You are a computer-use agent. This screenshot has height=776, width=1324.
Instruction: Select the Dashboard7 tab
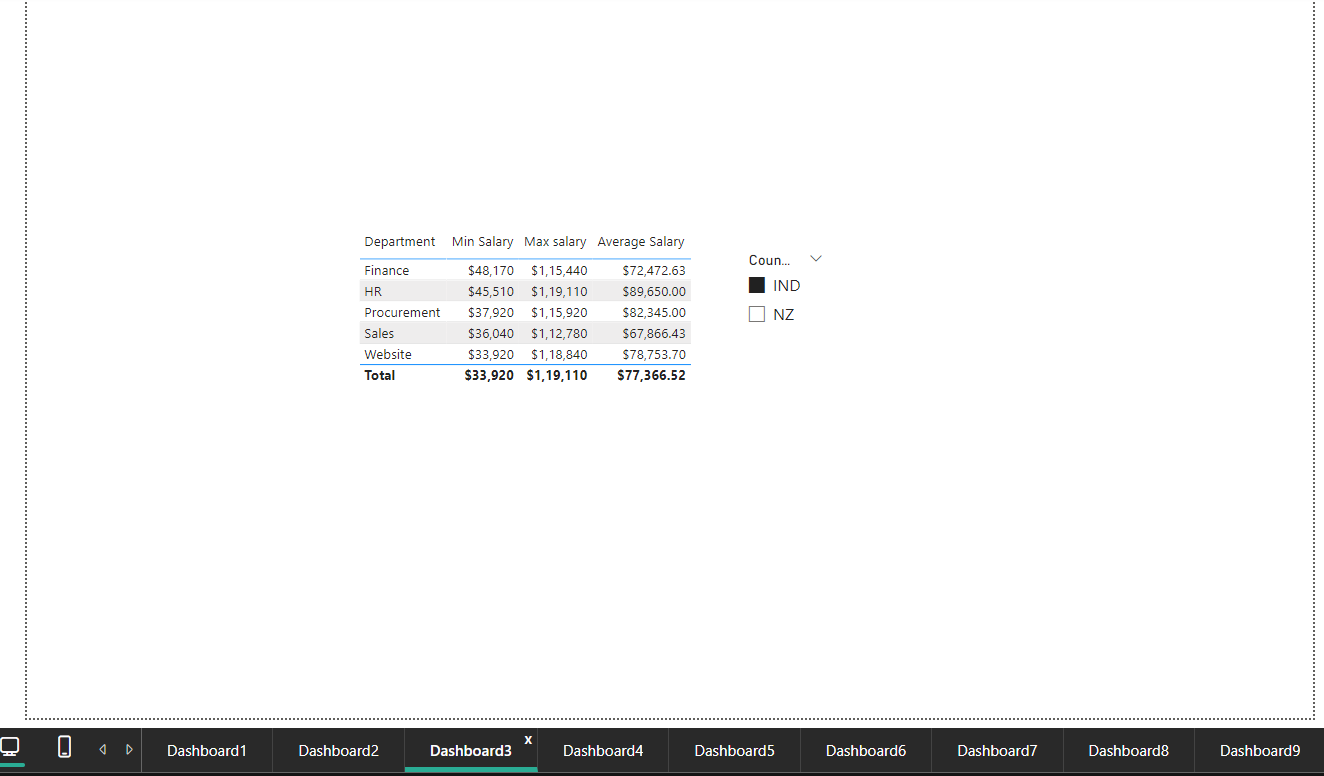pos(996,750)
